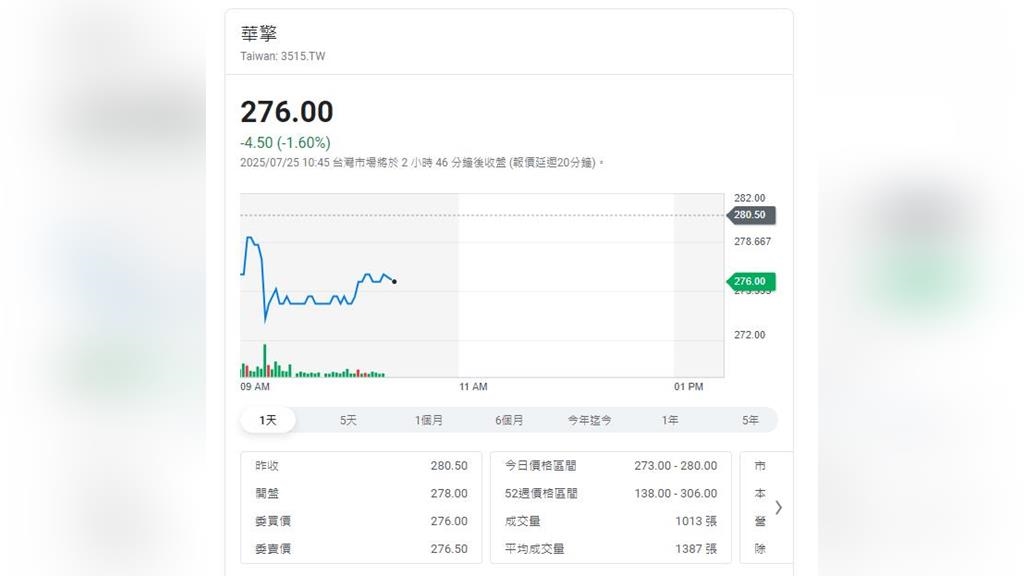Click the 昨收 280.50 row

click(x=361, y=466)
